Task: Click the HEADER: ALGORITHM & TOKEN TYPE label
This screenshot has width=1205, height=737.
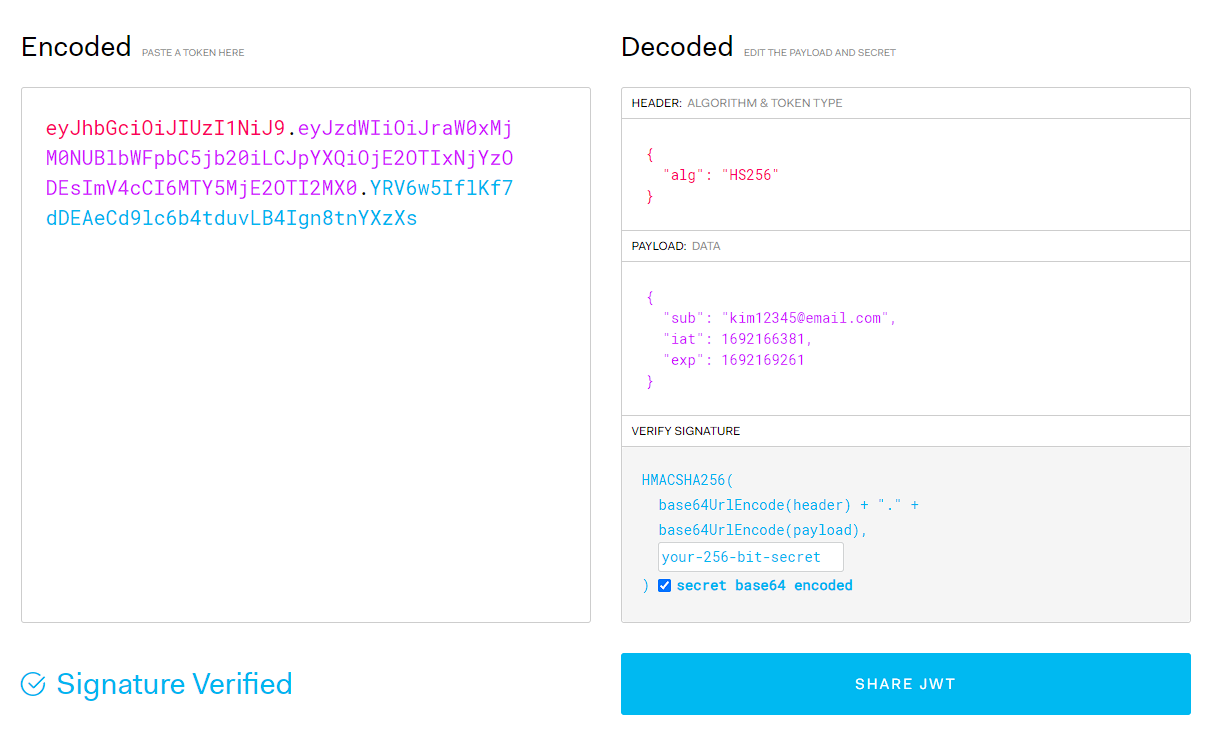Action: pyautogui.click(x=737, y=103)
